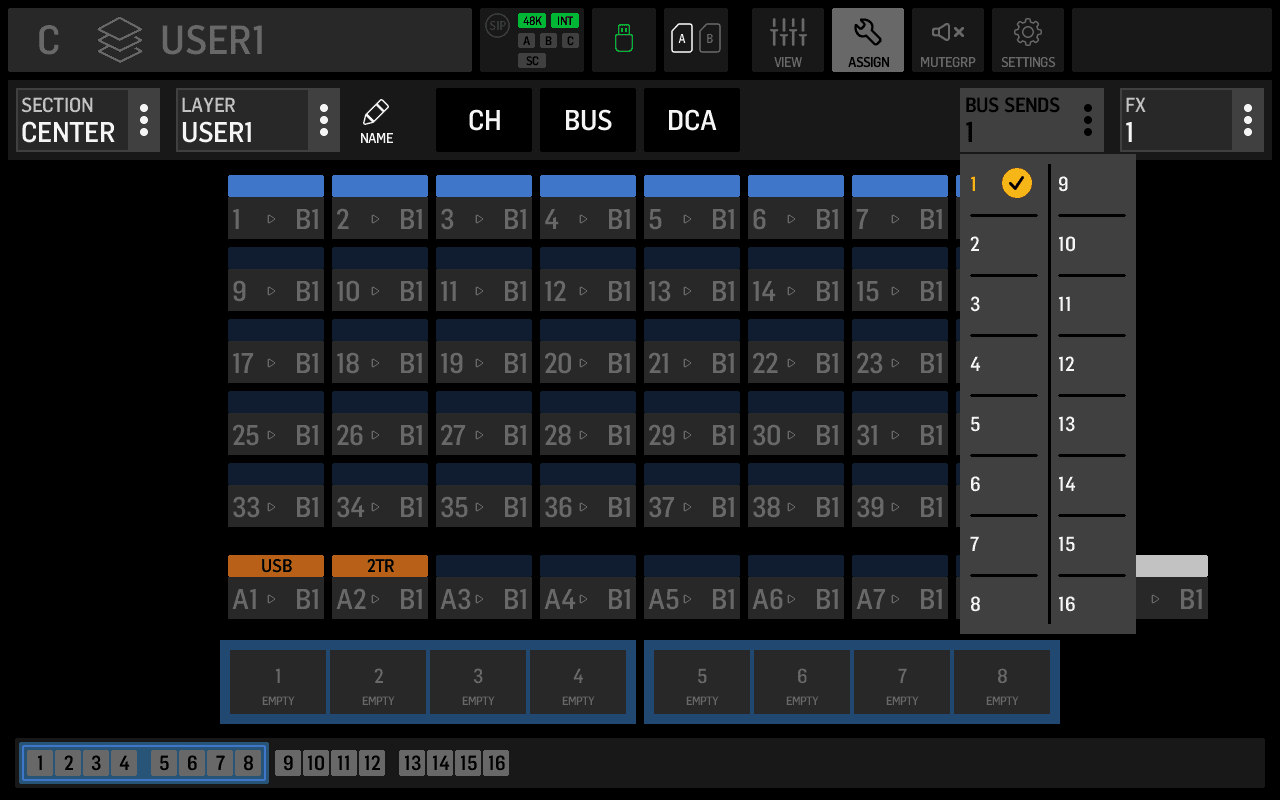Image resolution: width=1280 pixels, height=800 pixels.
Task: Open the VIEW faders screen
Action: [788, 40]
